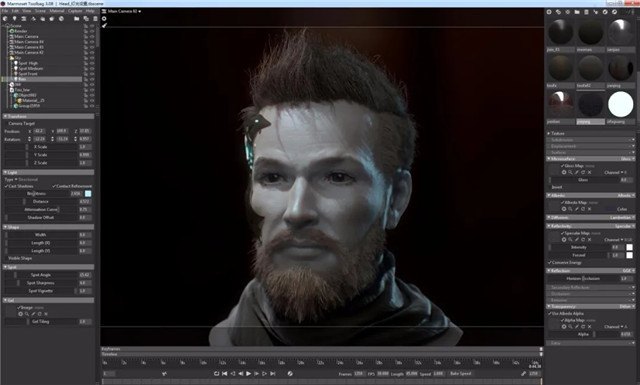Toggle the Conserve Energy checkbox
Viewport: 640px width, 385px height.
(x=550, y=263)
